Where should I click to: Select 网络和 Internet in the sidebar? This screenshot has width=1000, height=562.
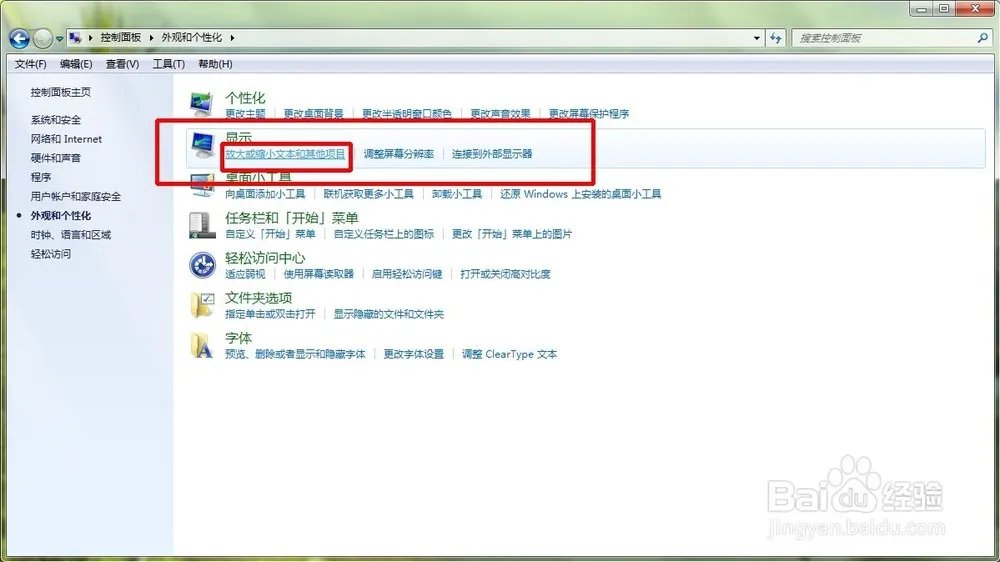[x=66, y=139]
